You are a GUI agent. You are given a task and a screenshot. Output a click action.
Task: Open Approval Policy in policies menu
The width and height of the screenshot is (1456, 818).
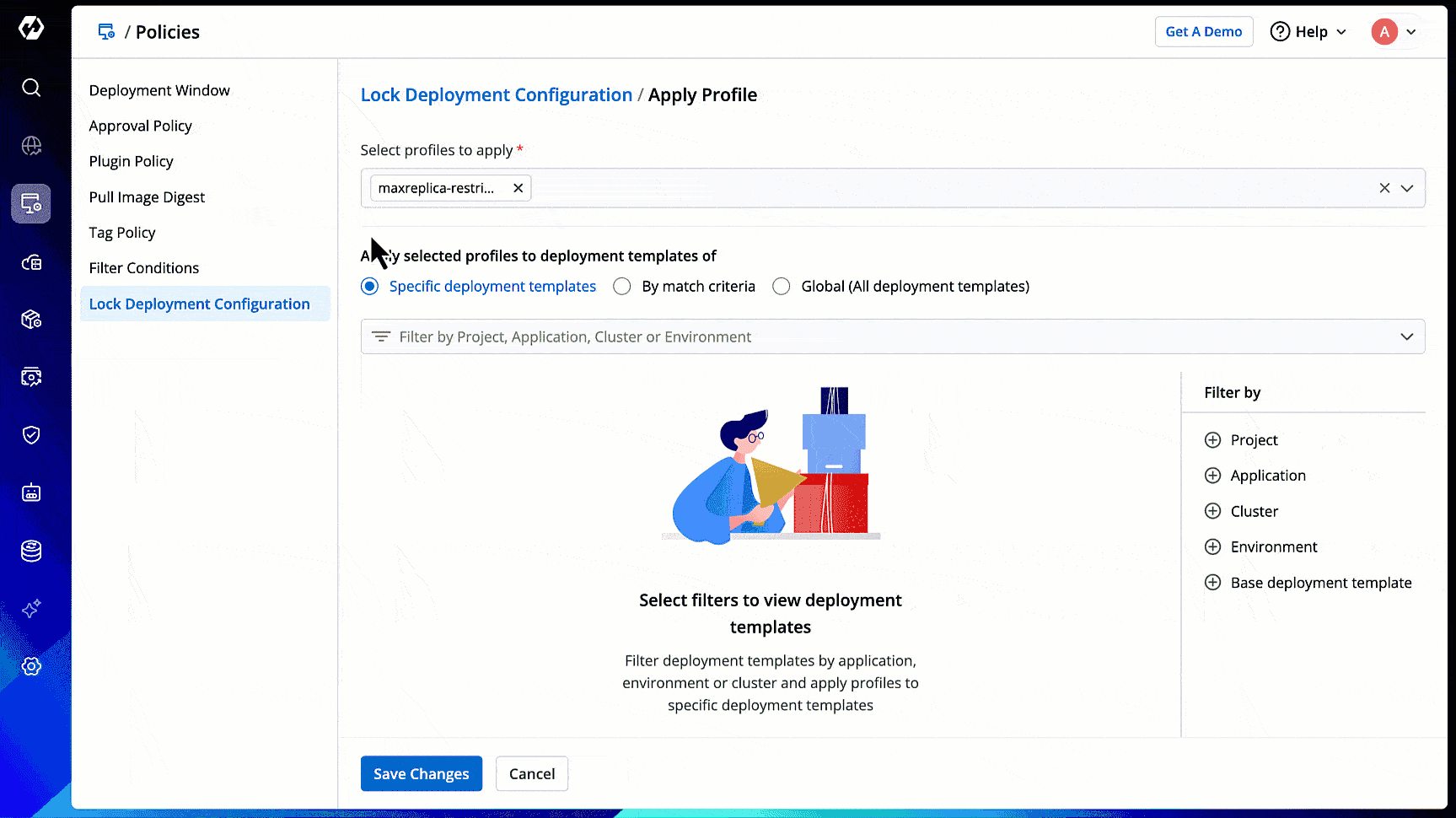click(x=141, y=126)
